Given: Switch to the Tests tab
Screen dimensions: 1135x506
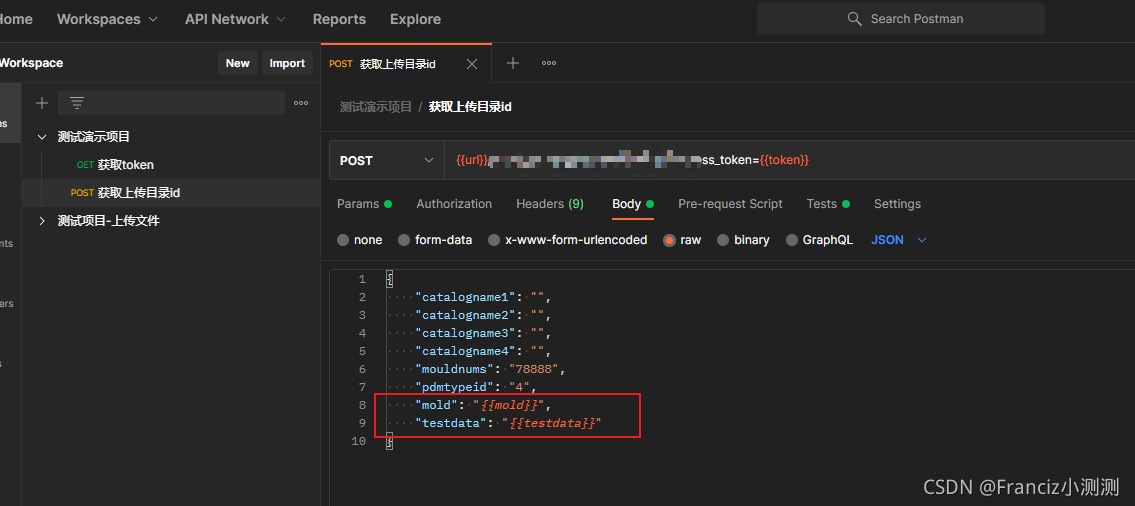Looking at the screenshot, I should pyautogui.click(x=828, y=204).
